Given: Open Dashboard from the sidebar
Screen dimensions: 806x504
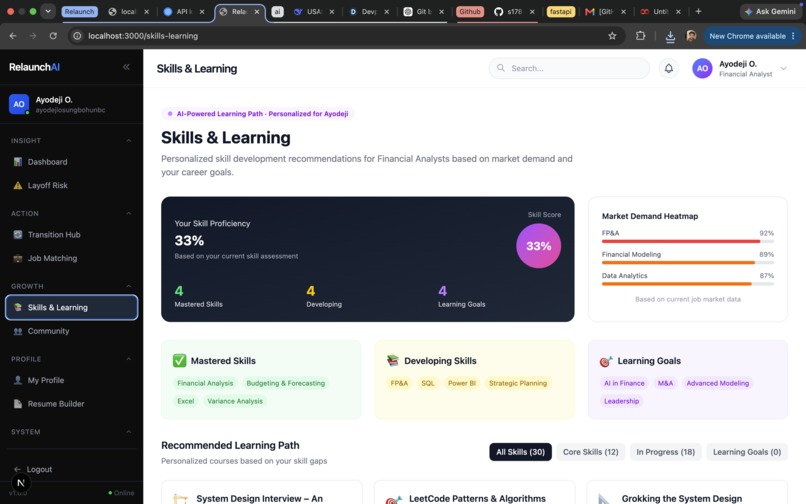Looking at the screenshot, I should click(71, 162).
